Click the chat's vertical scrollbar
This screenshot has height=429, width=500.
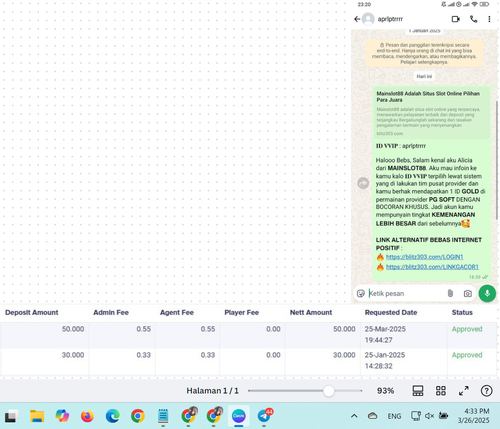[497, 160]
